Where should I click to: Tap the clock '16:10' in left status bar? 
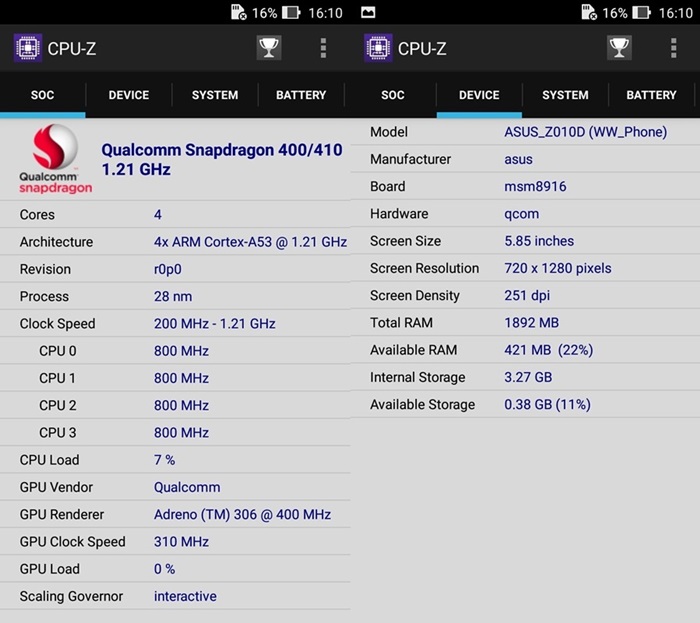point(325,13)
